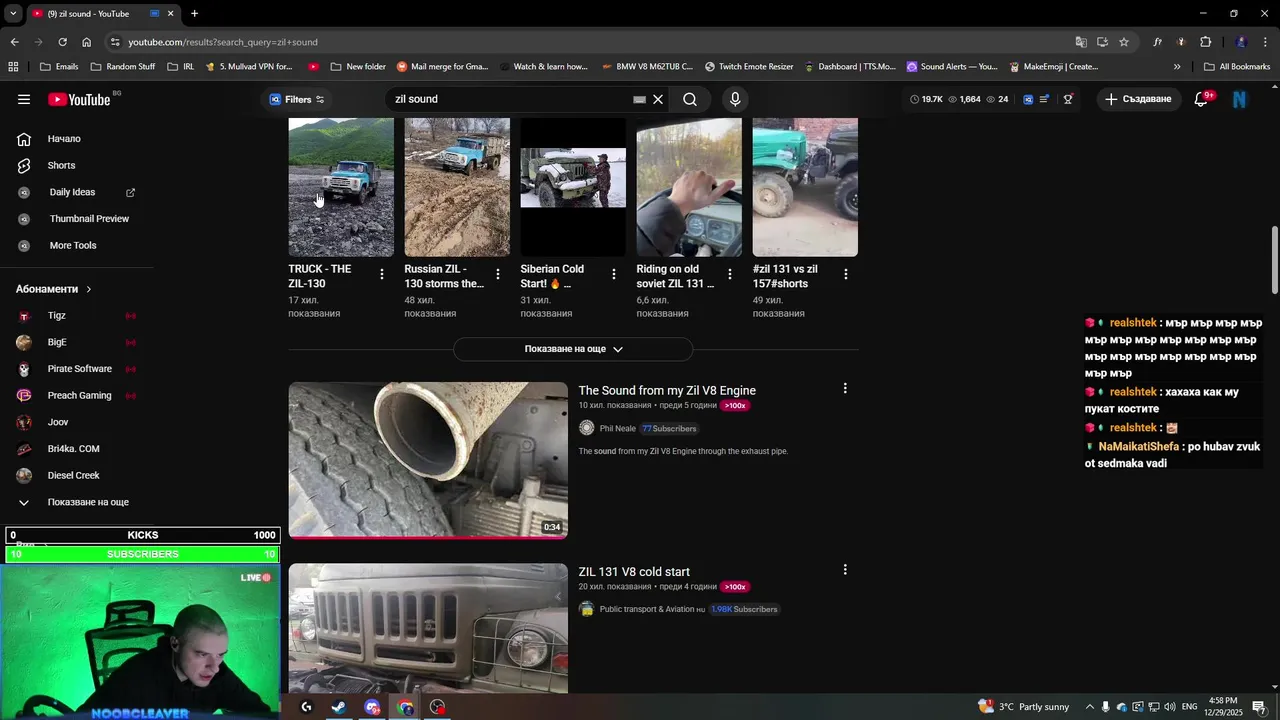Open the zil 131 vs zil 157 short
Image resolution: width=1280 pixels, height=720 pixels.
pyautogui.click(x=805, y=187)
